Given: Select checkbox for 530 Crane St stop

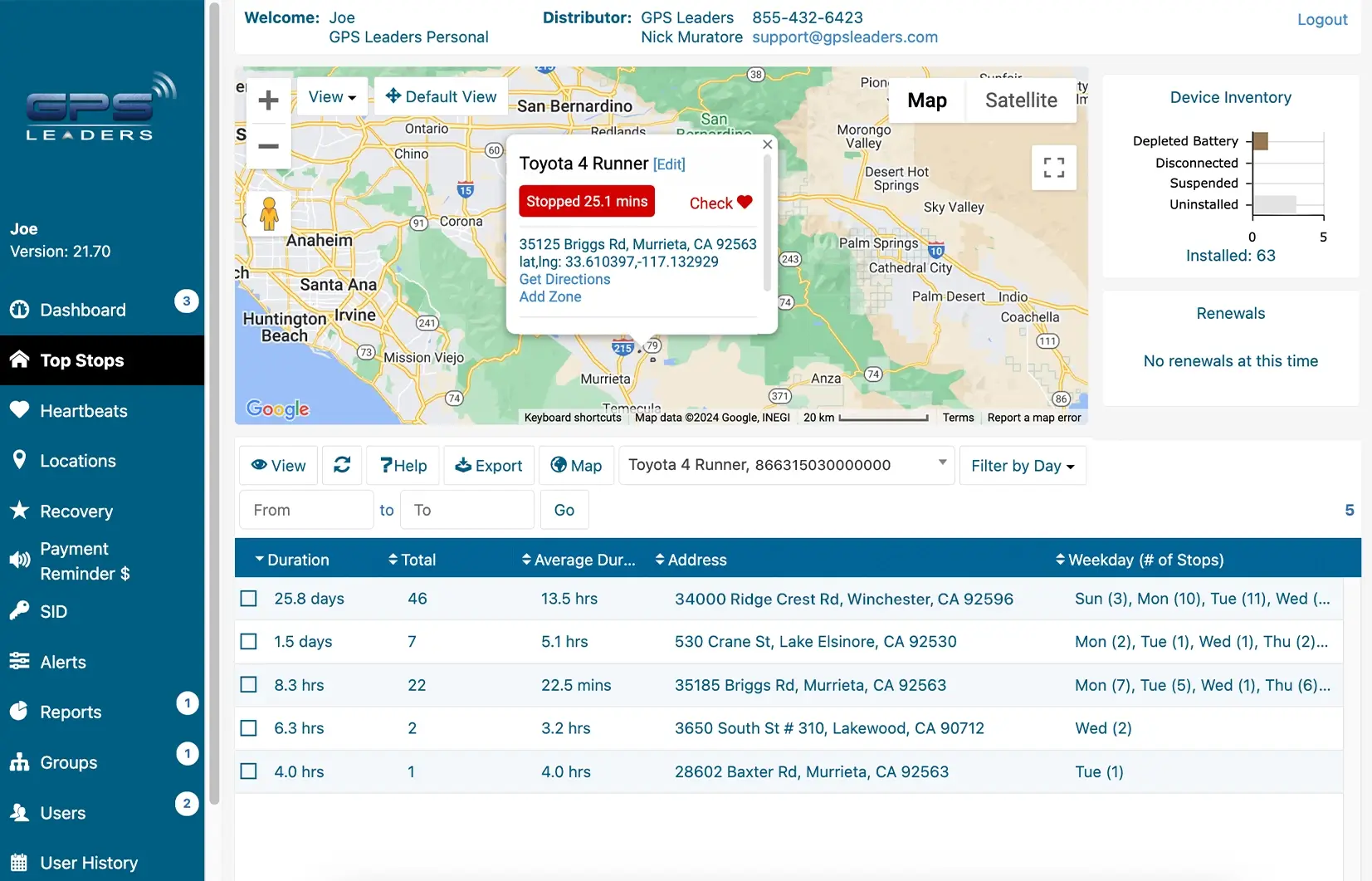Looking at the screenshot, I should click(248, 641).
